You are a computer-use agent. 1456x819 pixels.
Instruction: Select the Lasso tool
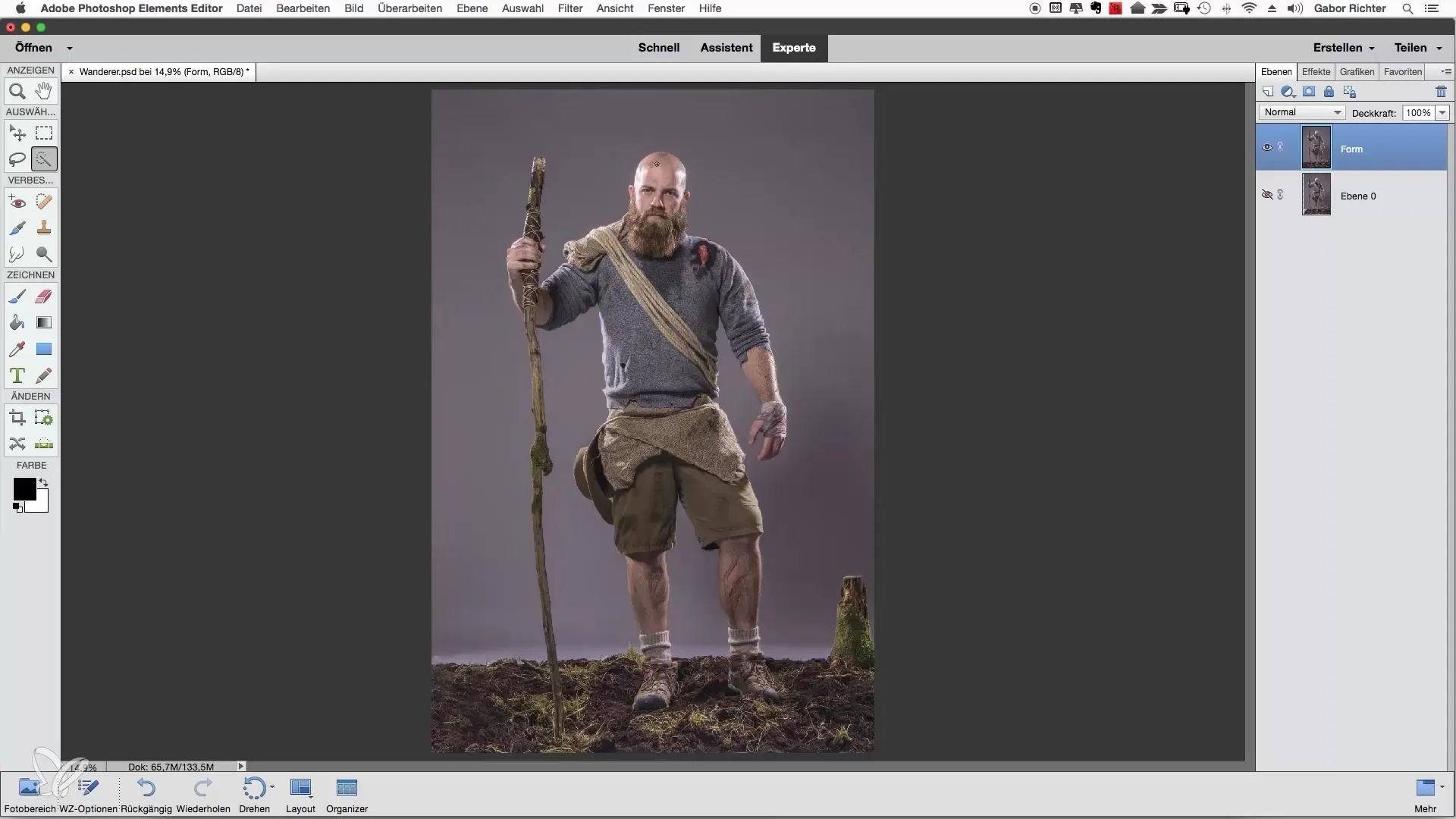(x=17, y=159)
